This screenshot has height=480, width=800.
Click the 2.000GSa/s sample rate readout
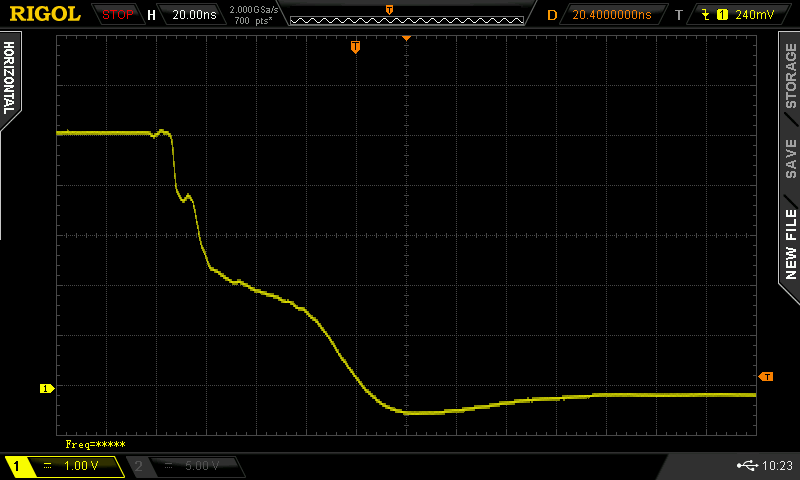click(254, 10)
